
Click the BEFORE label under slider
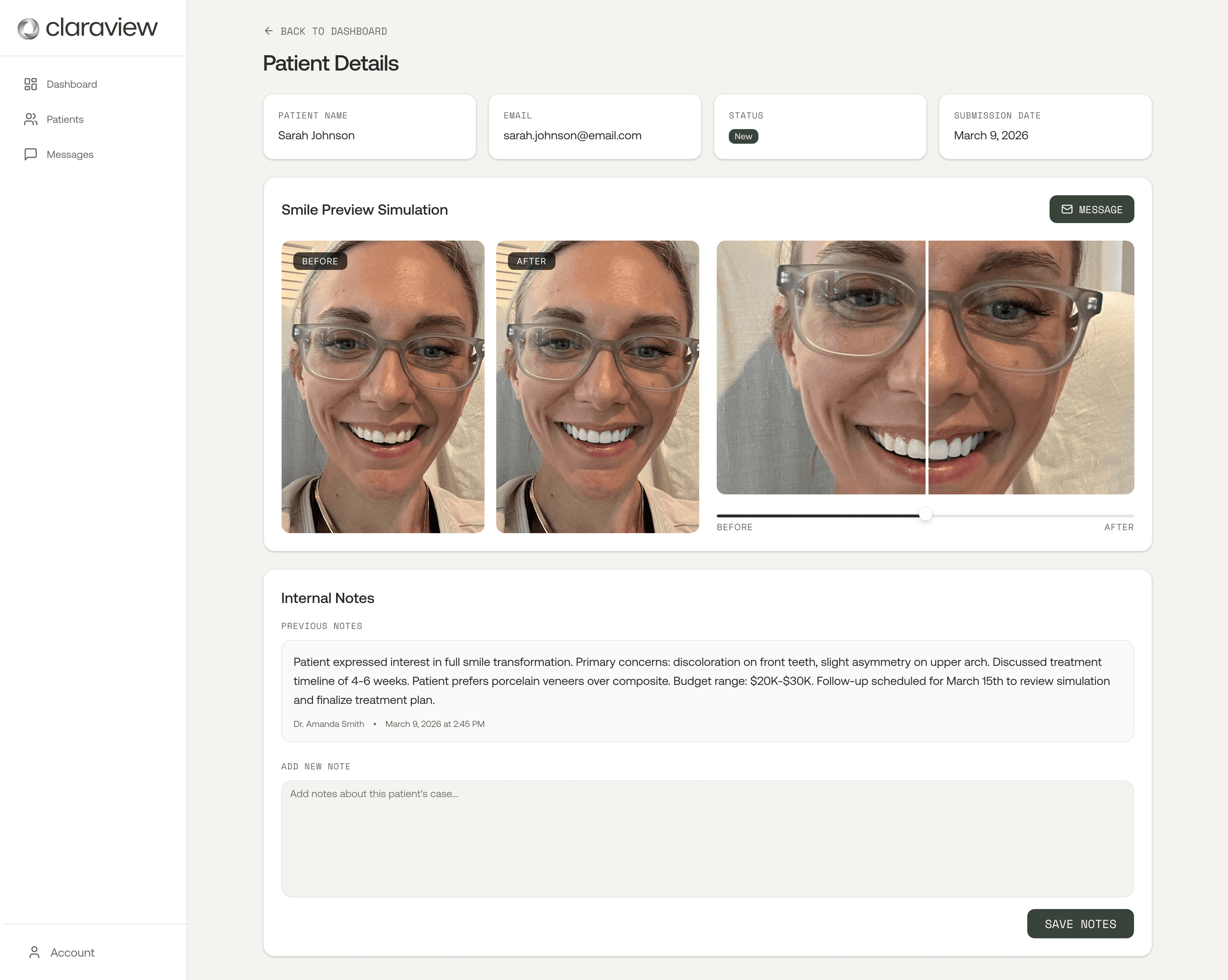[x=734, y=527]
